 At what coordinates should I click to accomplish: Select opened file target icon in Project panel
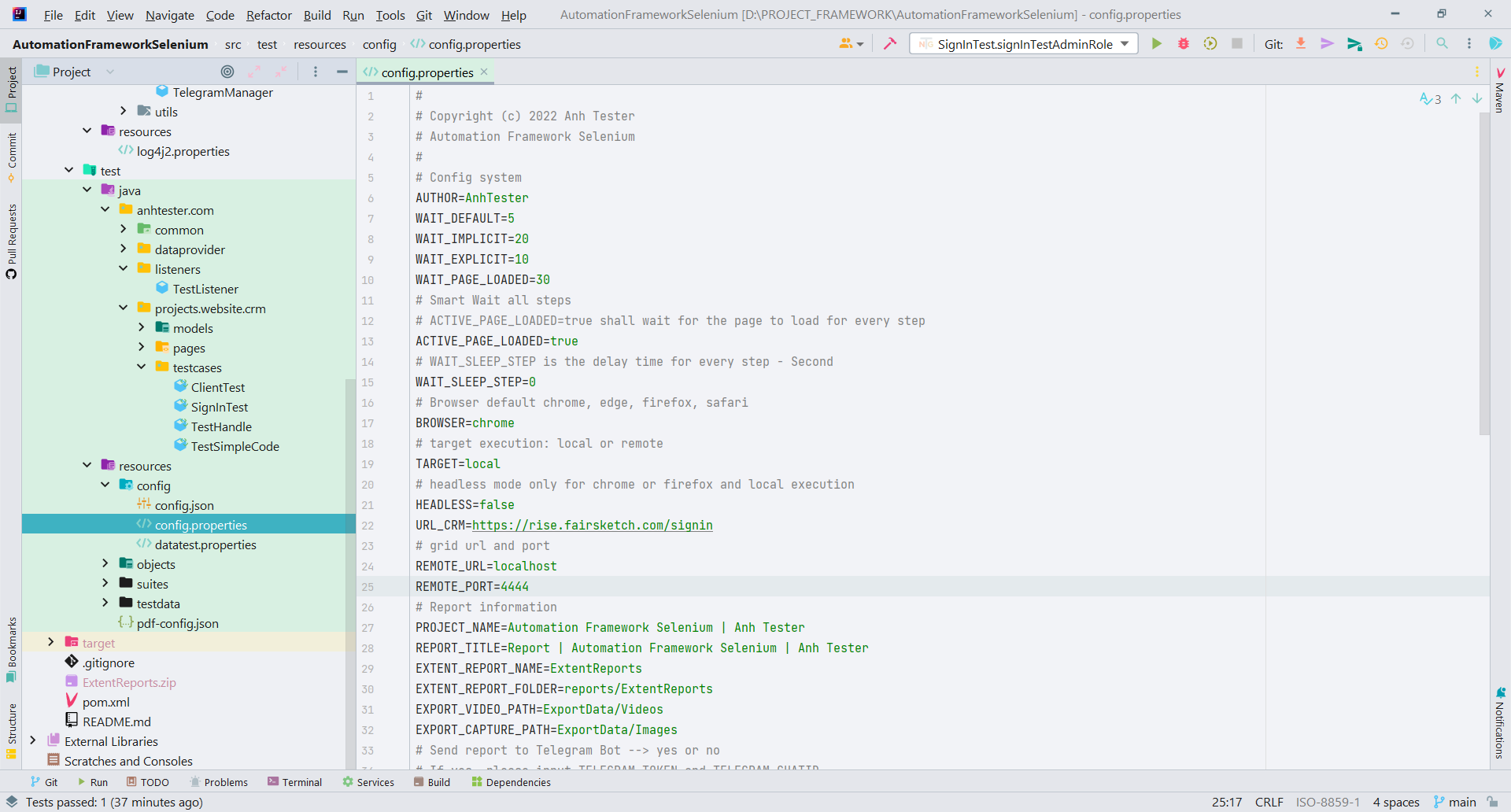(x=227, y=72)
